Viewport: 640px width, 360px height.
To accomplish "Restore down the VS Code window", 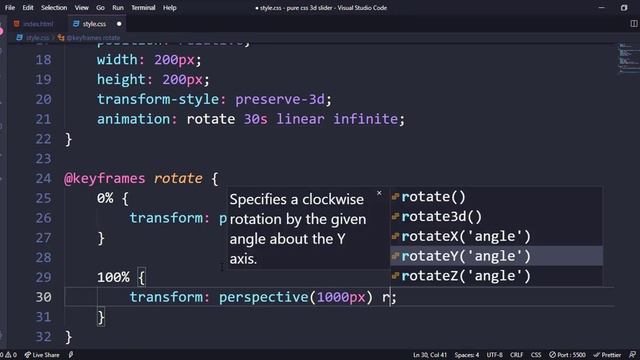I will (624, 7).
